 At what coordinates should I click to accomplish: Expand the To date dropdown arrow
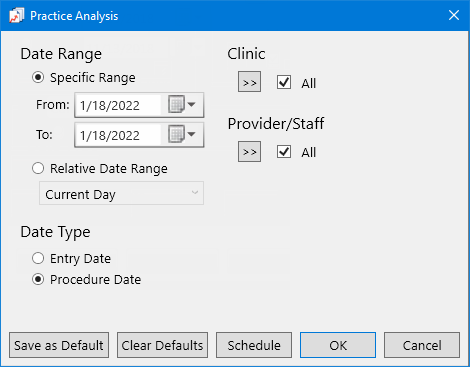coord(191,134)
